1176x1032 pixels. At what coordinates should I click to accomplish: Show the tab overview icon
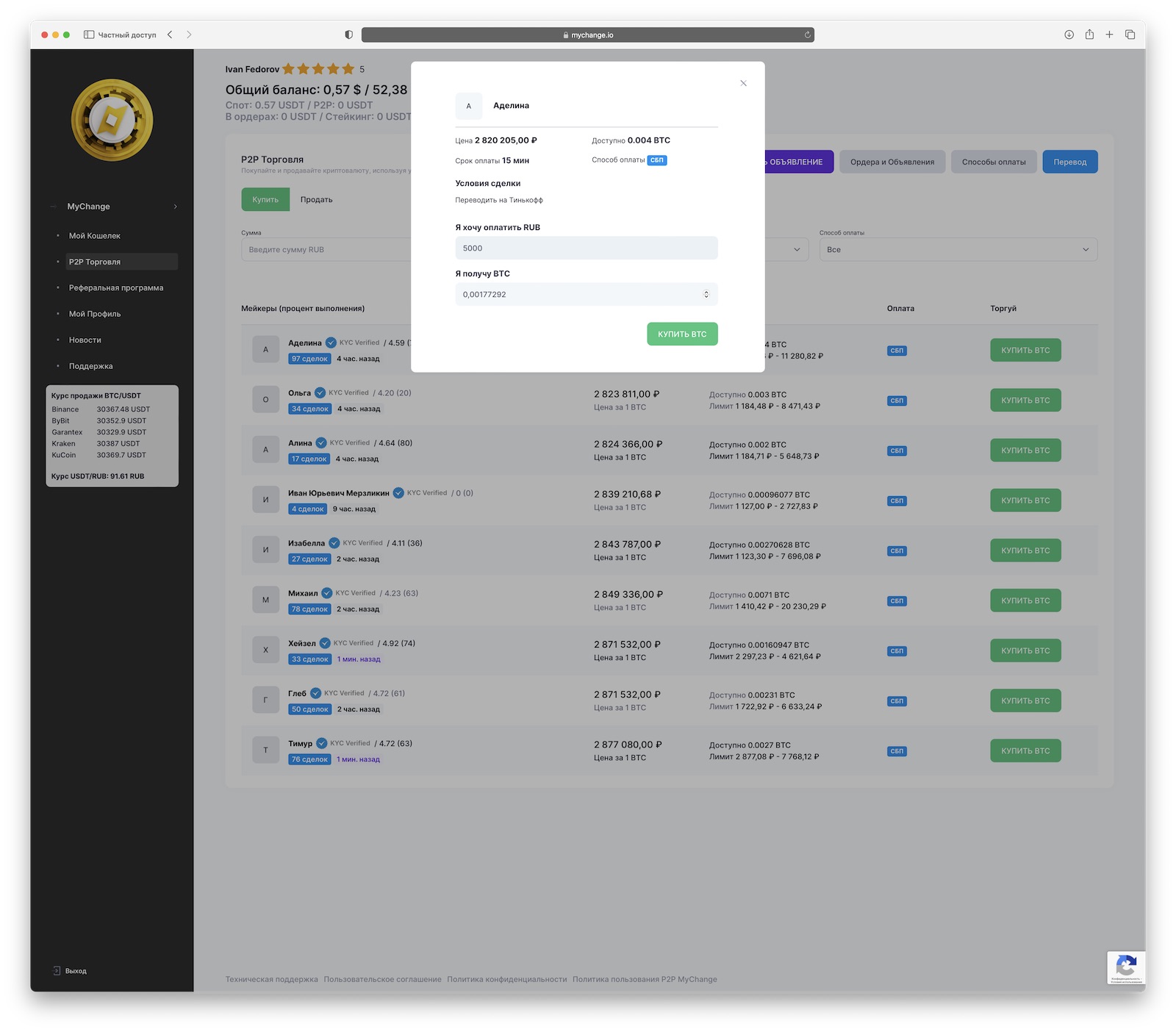1130,35
